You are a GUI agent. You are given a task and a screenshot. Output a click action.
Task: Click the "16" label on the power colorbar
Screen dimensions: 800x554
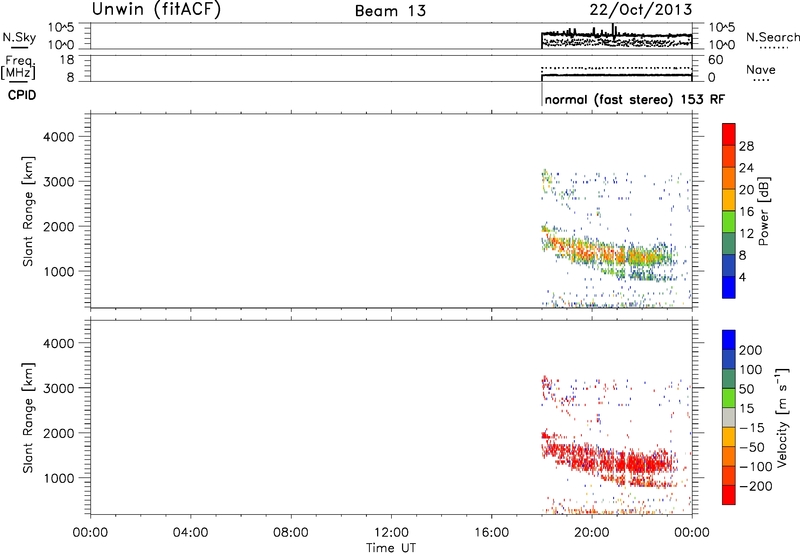pyautogui.click(x=746, y=212)
